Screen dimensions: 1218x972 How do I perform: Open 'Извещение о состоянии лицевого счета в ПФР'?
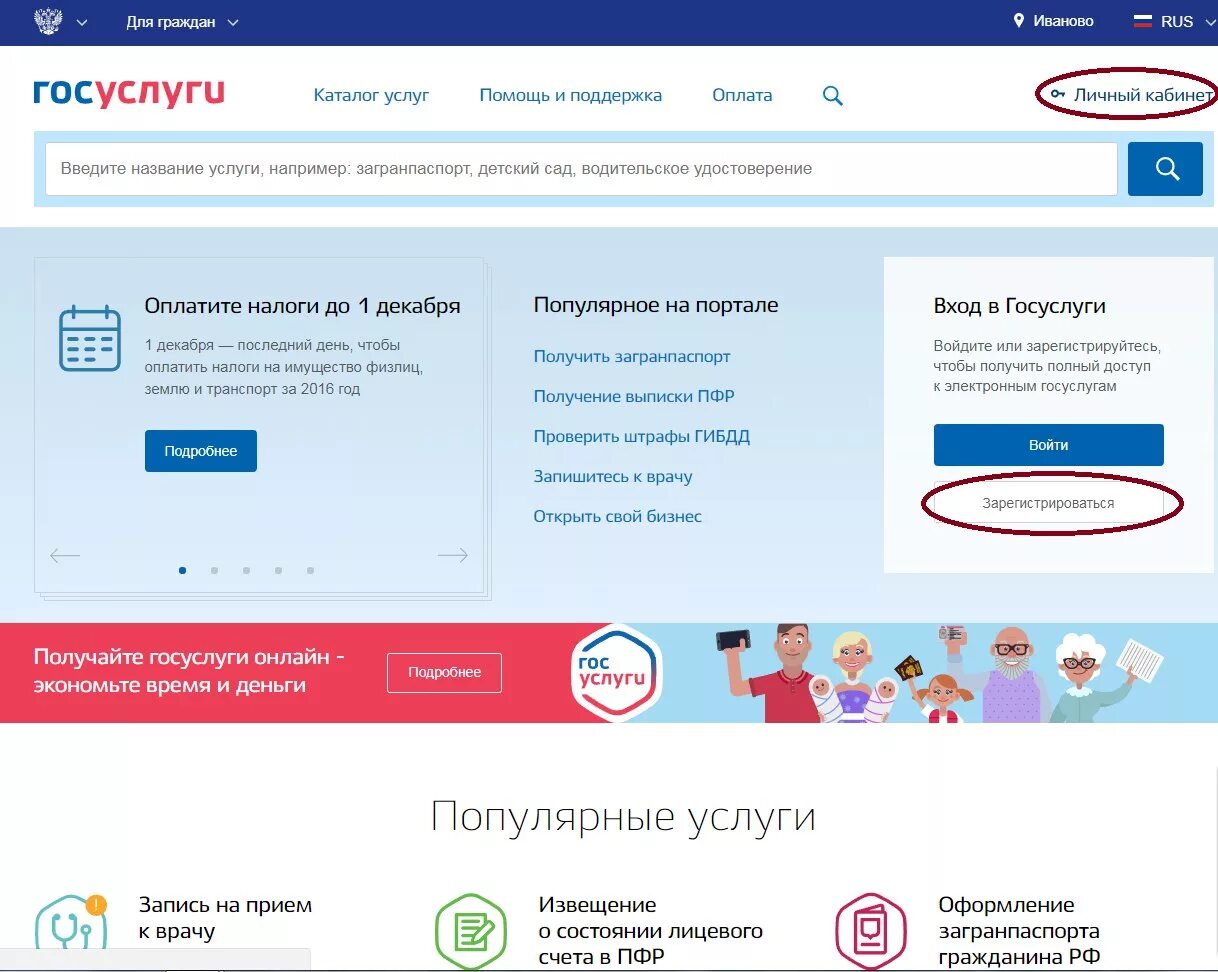point(651,931)
